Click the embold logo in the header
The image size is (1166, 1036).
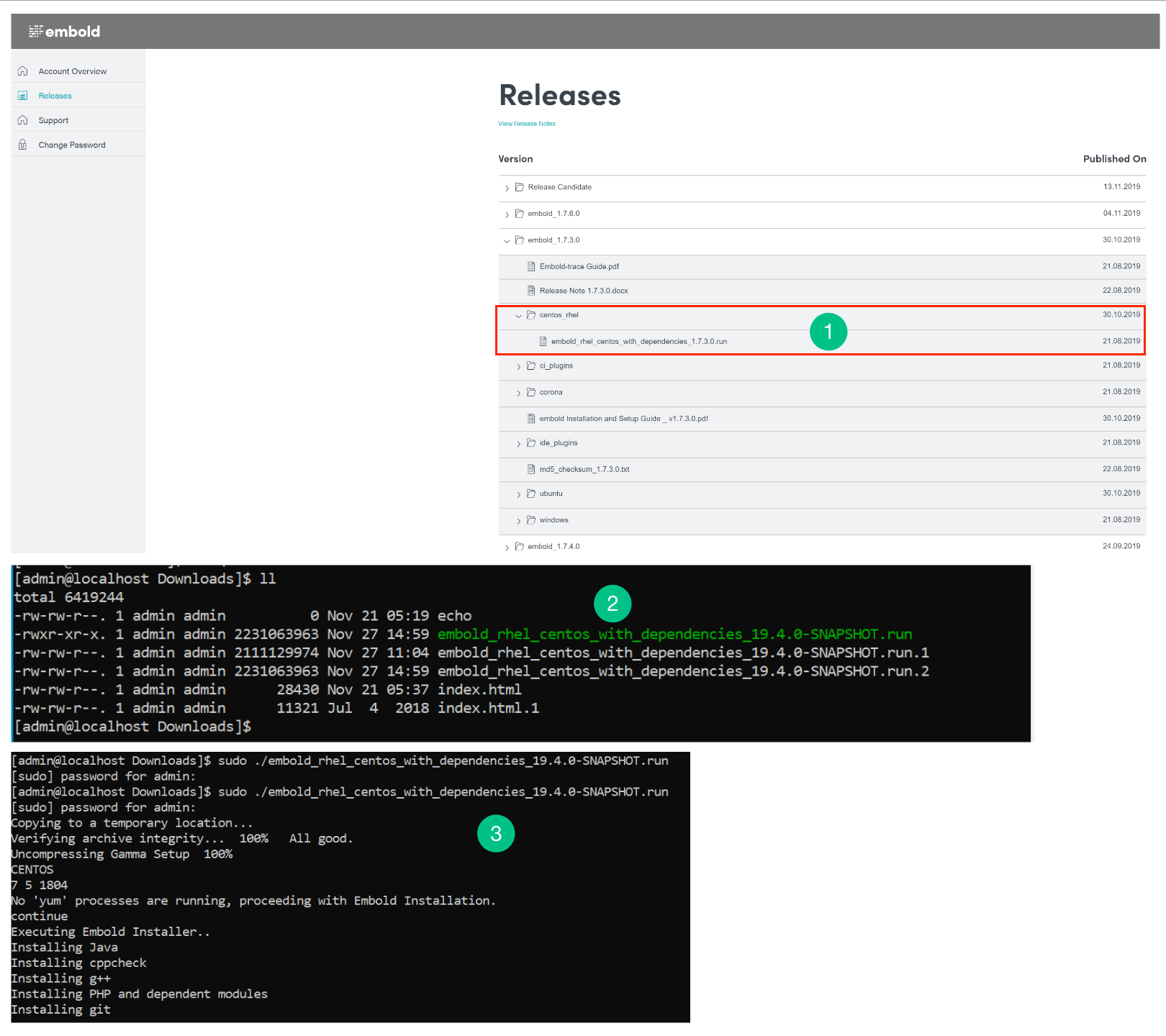(64, 32)
